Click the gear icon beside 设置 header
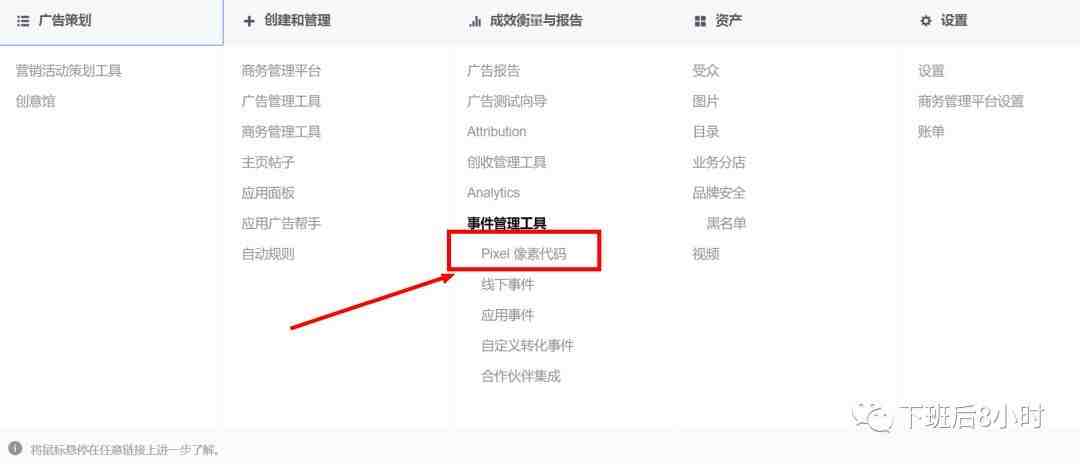This screenshot has height=464, width=1080. click(x=926, y=21)
